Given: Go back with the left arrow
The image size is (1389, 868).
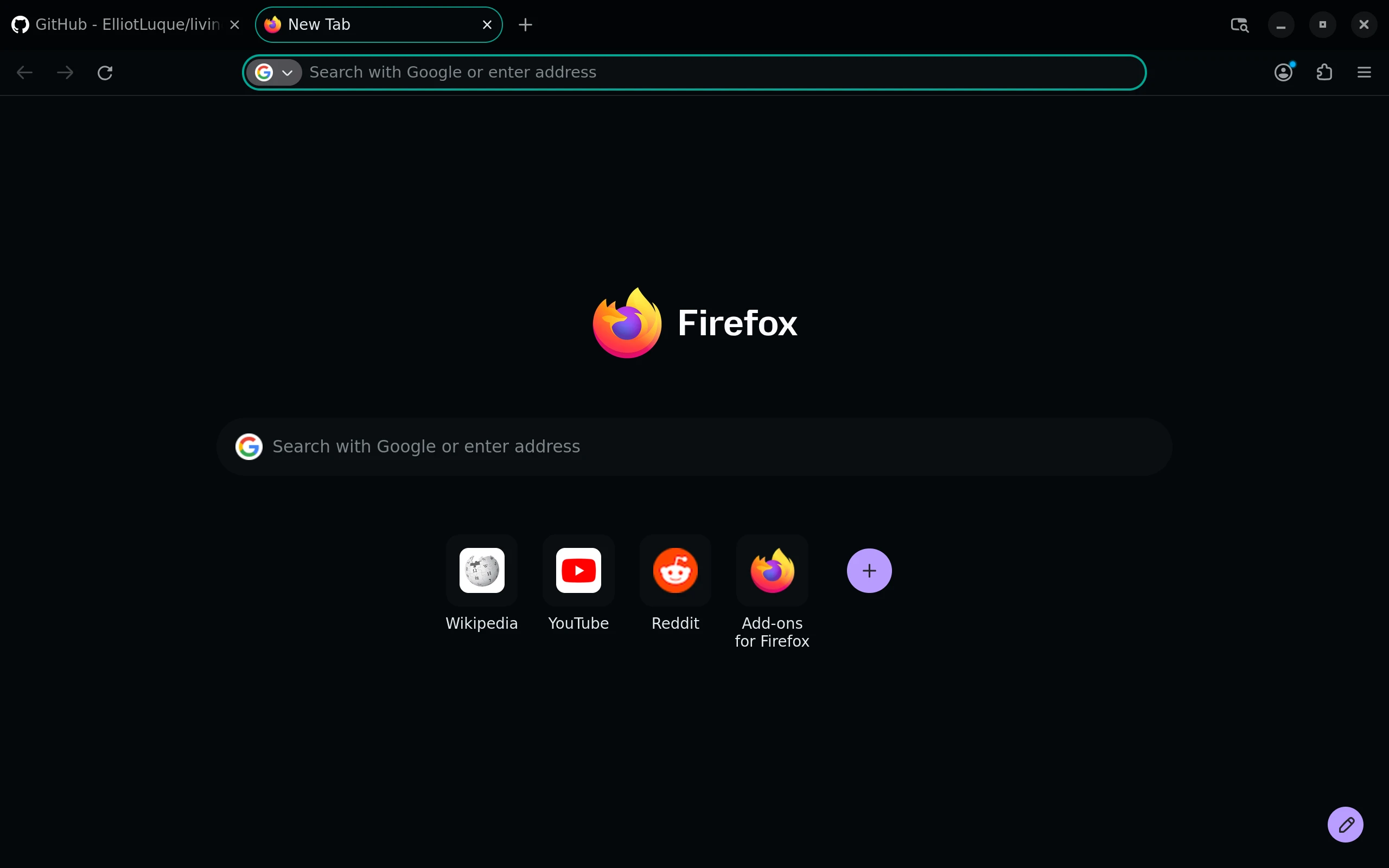Looking at the screenshot, I should point(24,72).
